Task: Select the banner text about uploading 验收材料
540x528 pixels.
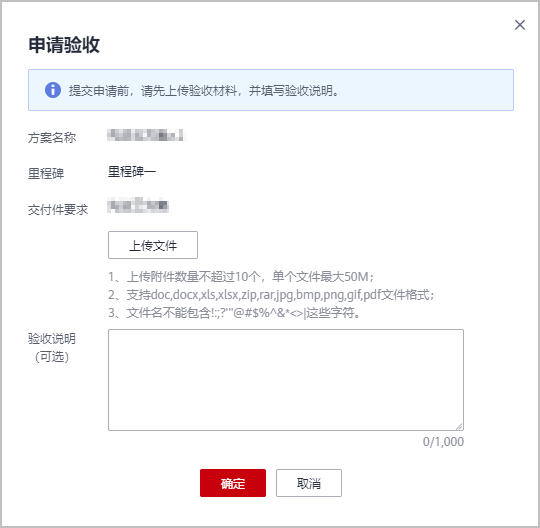Action: tap(204, 91)
